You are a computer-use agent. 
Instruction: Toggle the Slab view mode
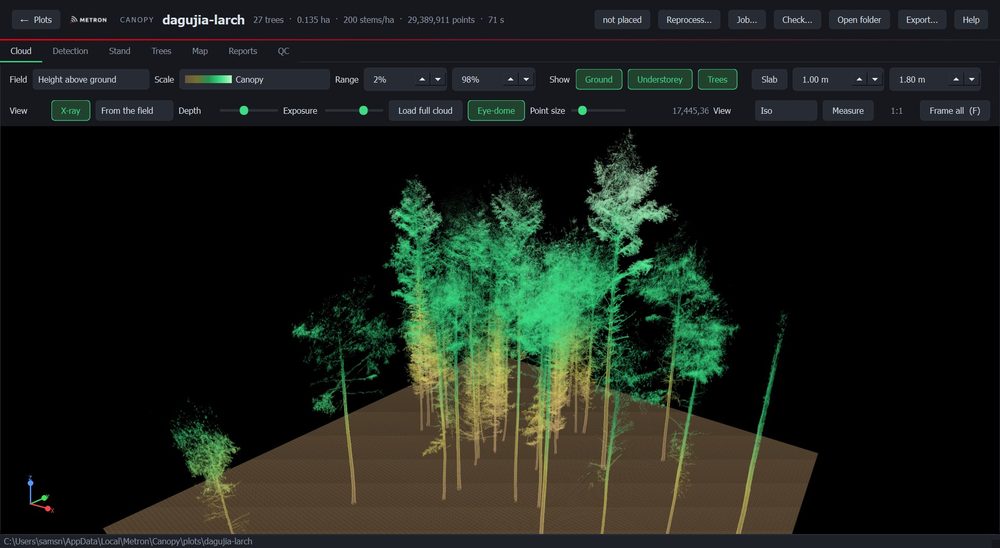coord(769,80)
